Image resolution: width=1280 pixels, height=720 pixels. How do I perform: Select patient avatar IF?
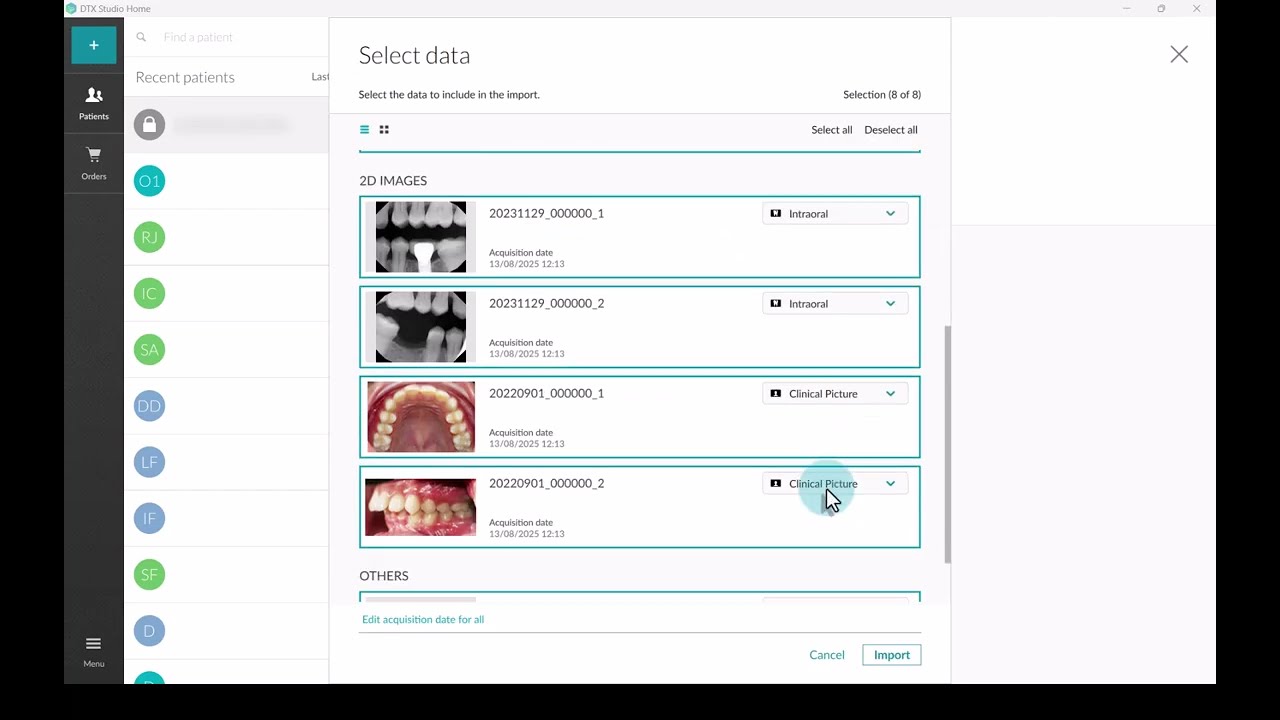(149, 518)
